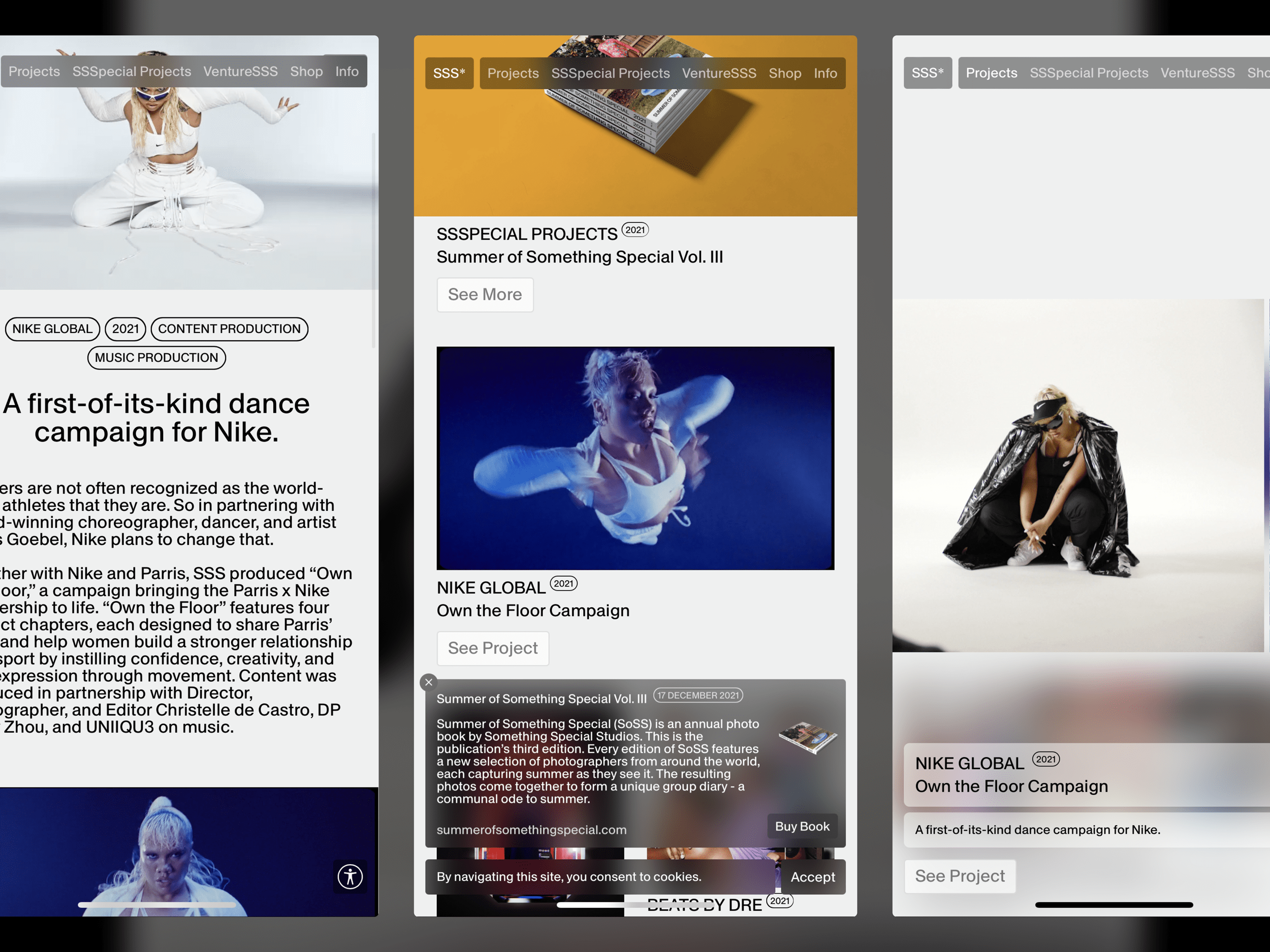
Task: Click the SSS* logo in the right panel
Action: (927, 73)
